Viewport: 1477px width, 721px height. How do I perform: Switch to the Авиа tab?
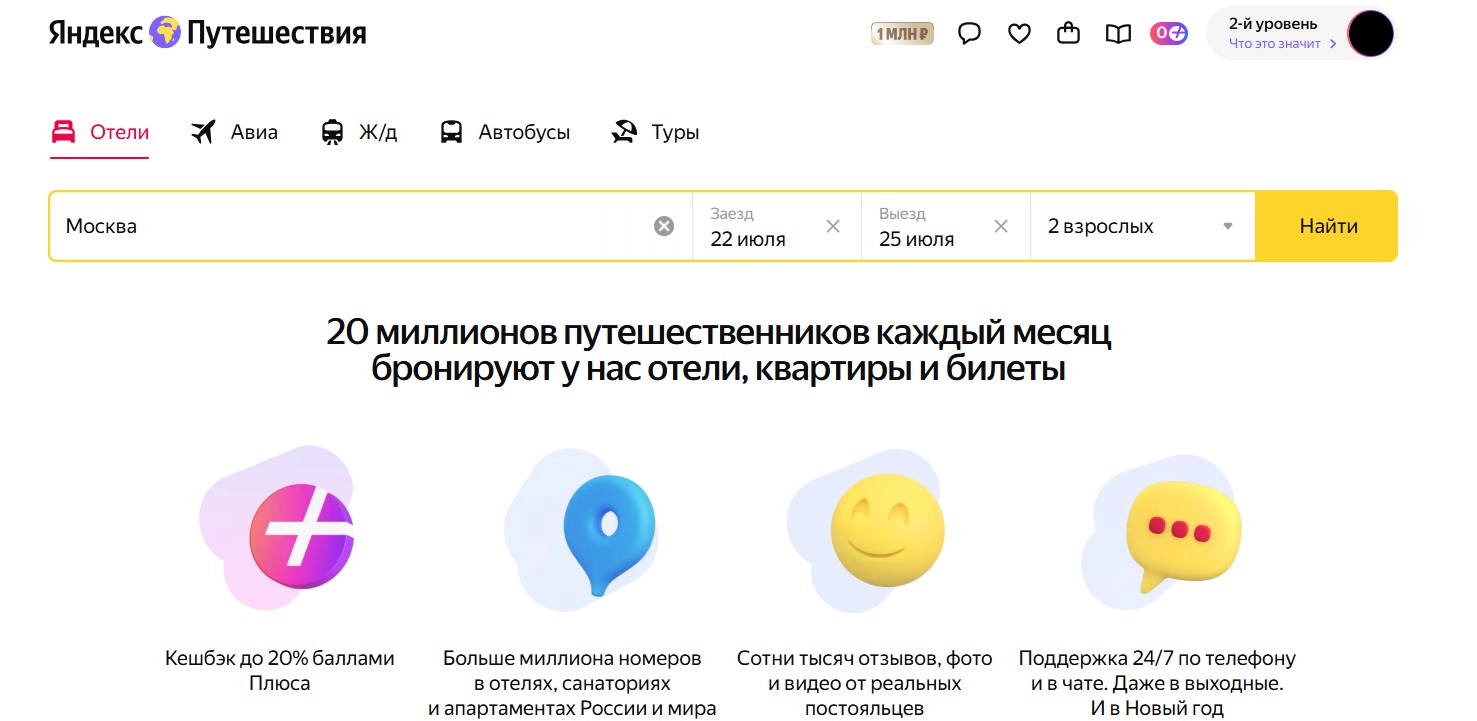(234, 132)
